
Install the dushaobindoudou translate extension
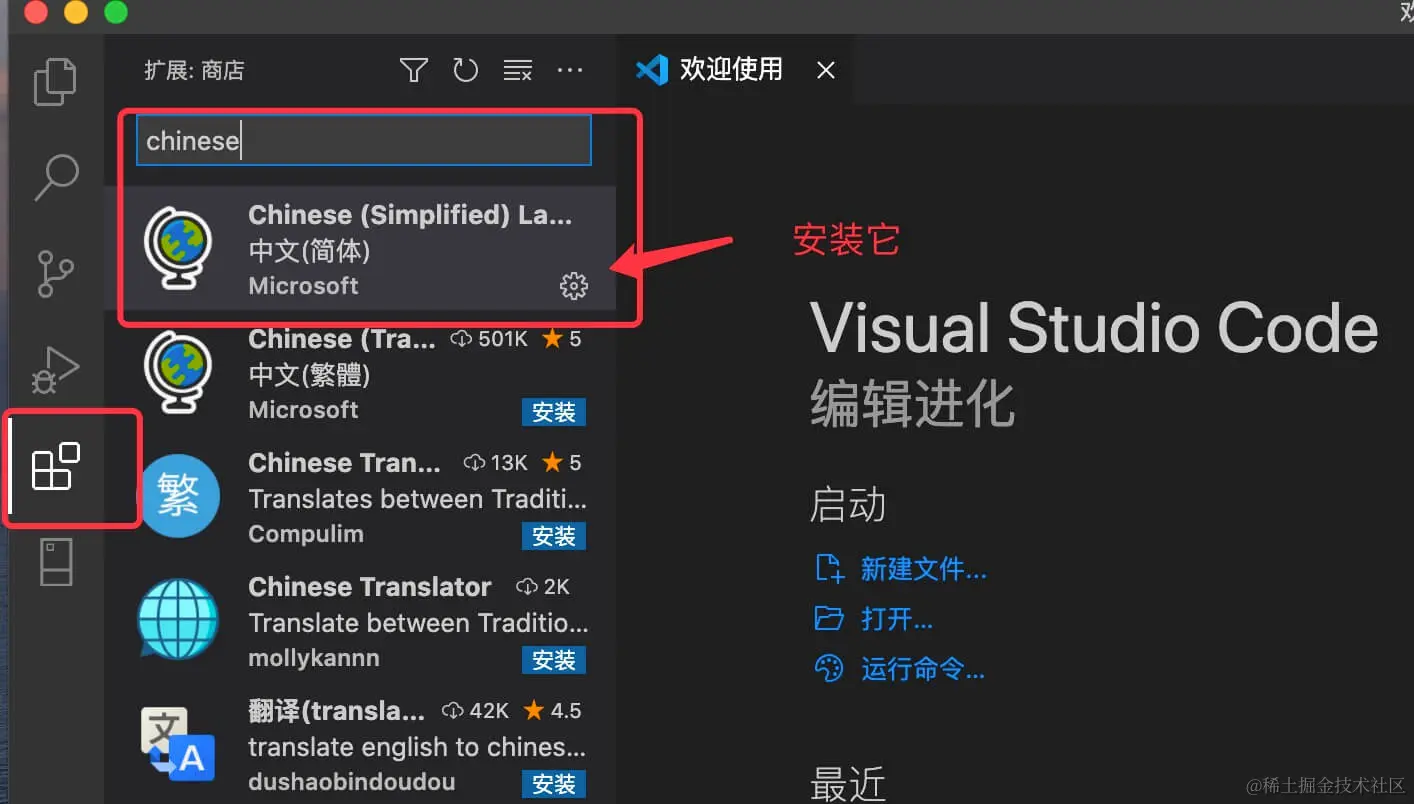[553, 784]
